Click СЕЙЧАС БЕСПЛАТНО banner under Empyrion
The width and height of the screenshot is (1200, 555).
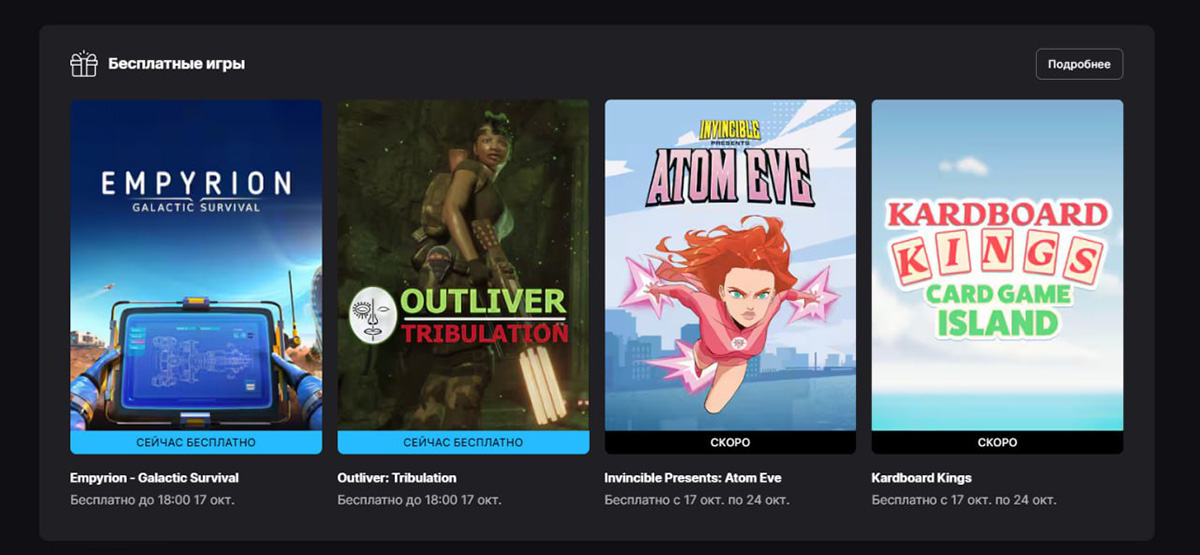[196, 442]
